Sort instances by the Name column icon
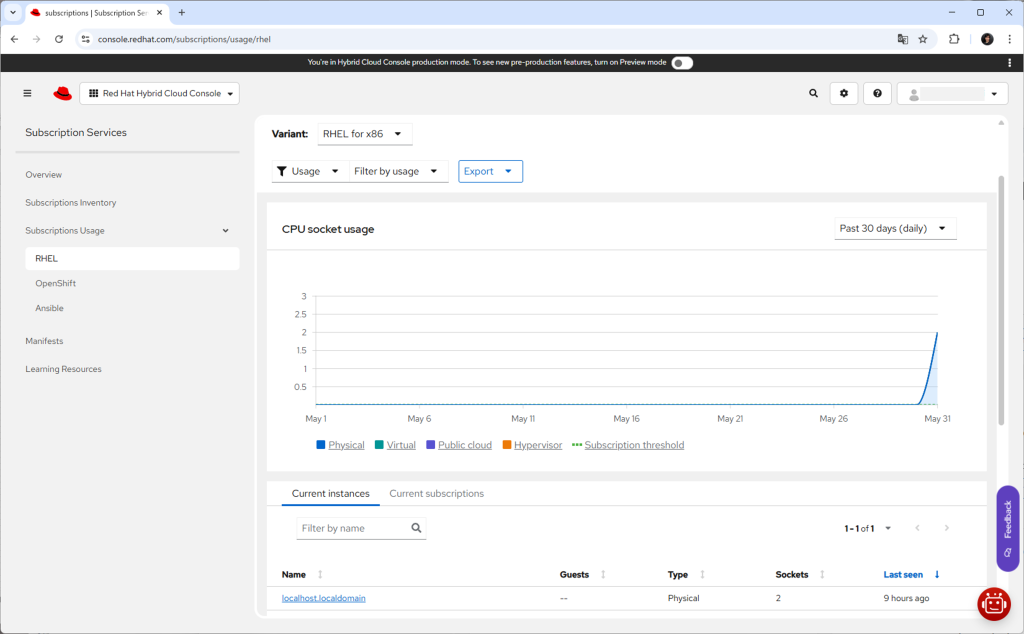Image resolution: width=1024 pixels, height=634 pixels. pyautogui.click(x=320, y=575)
